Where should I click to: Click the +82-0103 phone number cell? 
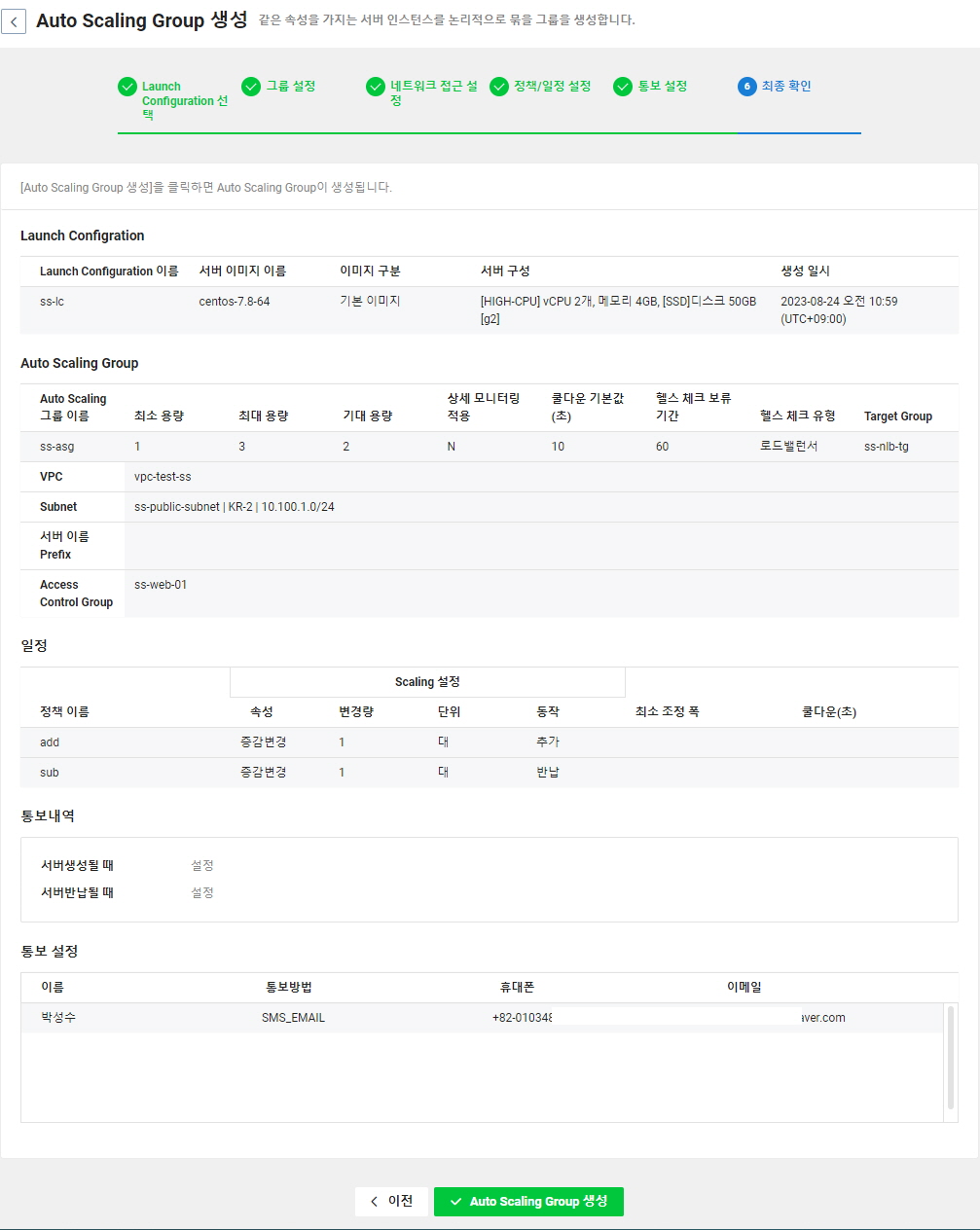(x=523, y=1018)
